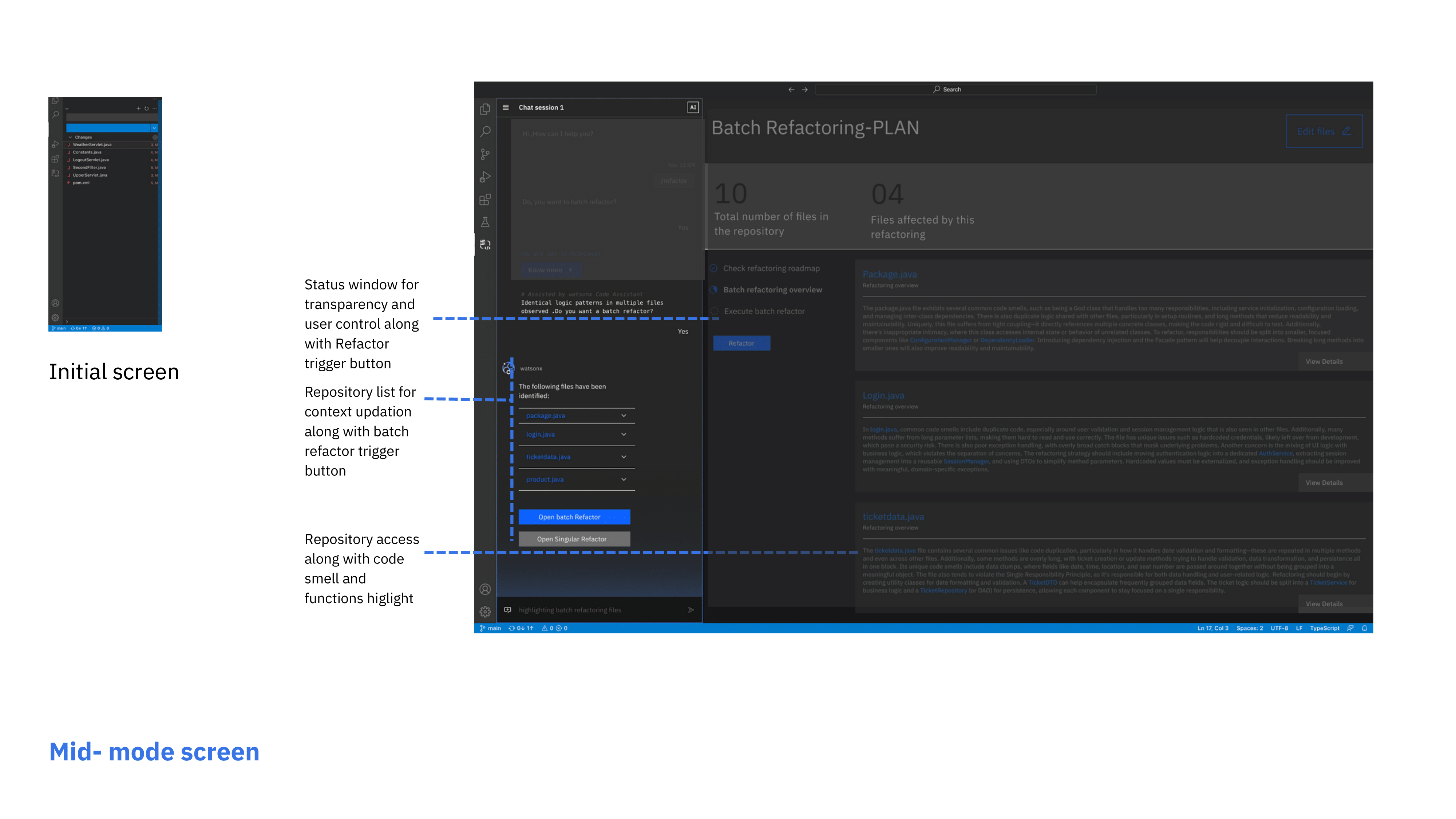Click the refresh icon in the Initial screen panel
The image size is (1456, 819).
point(146,108)
